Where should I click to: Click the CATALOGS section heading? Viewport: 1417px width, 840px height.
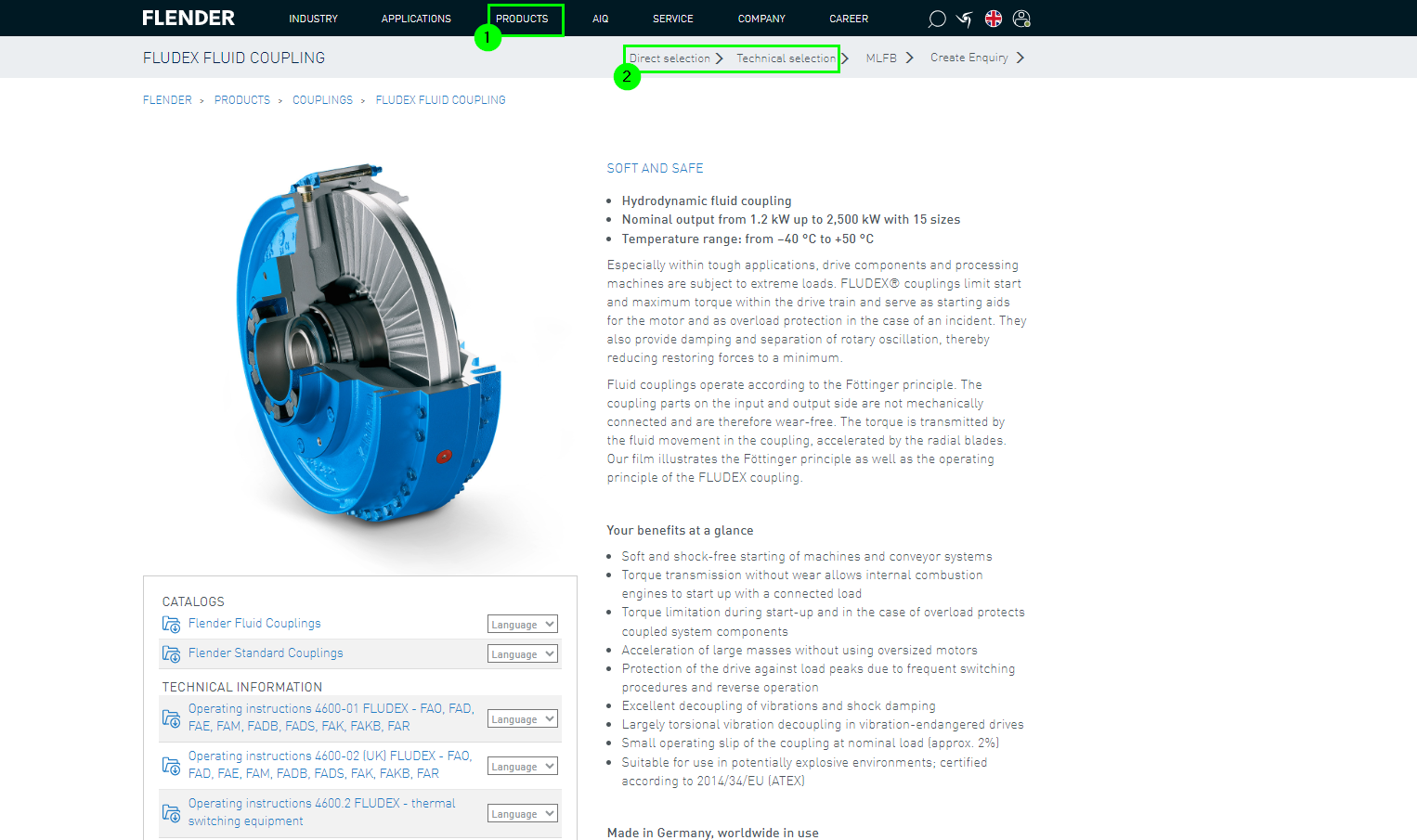click(x=193, y=601)
